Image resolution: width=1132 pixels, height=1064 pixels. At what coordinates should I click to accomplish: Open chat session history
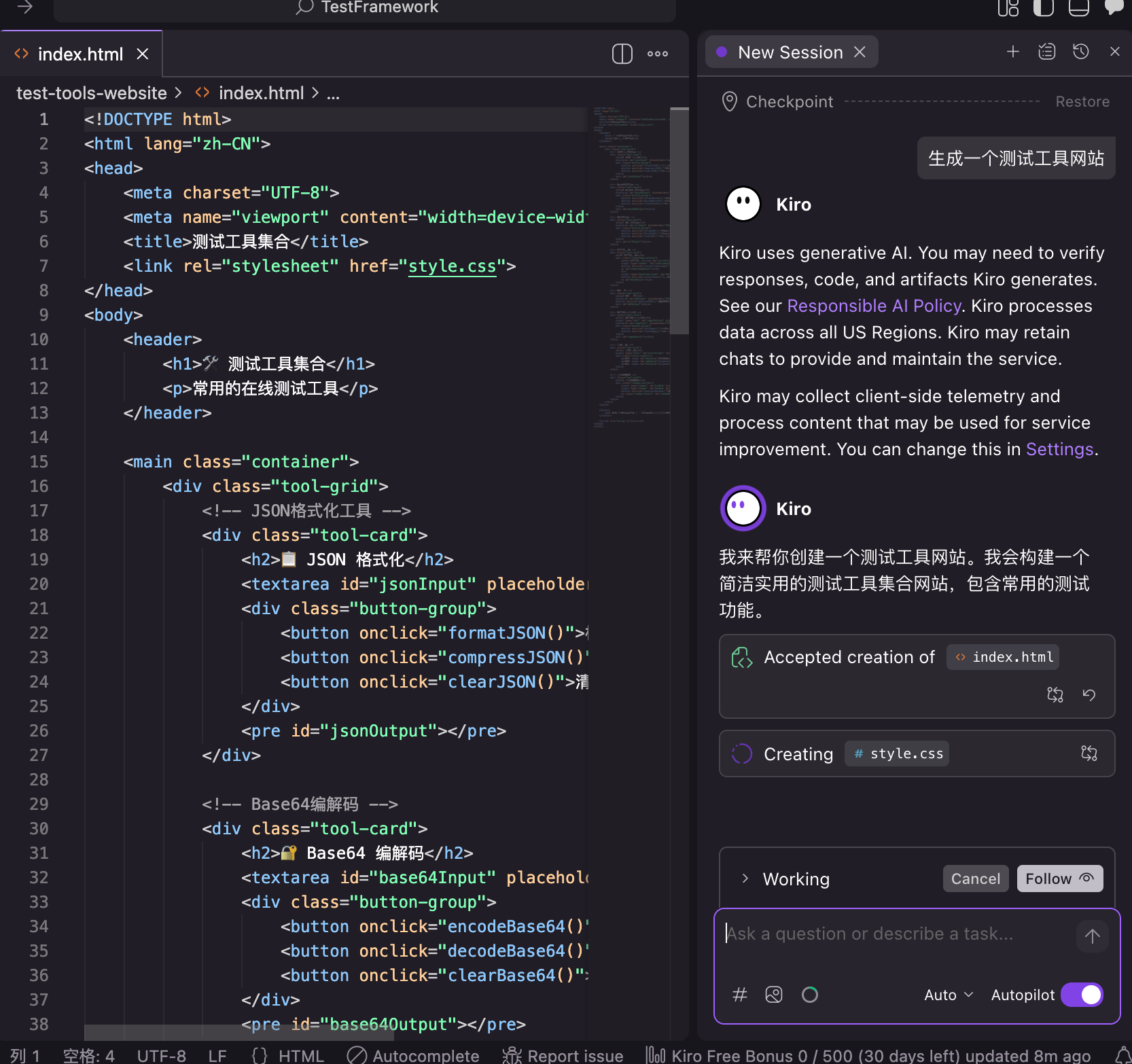tap(1080, 52)
